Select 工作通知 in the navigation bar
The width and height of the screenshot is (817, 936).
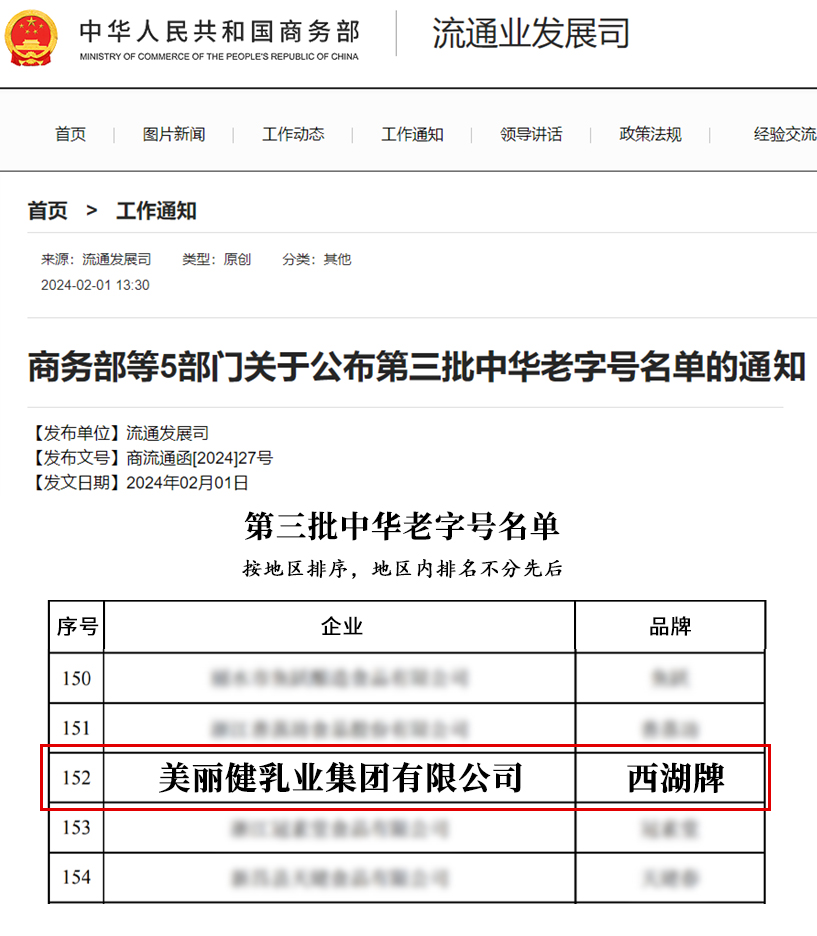pos(412,134)
